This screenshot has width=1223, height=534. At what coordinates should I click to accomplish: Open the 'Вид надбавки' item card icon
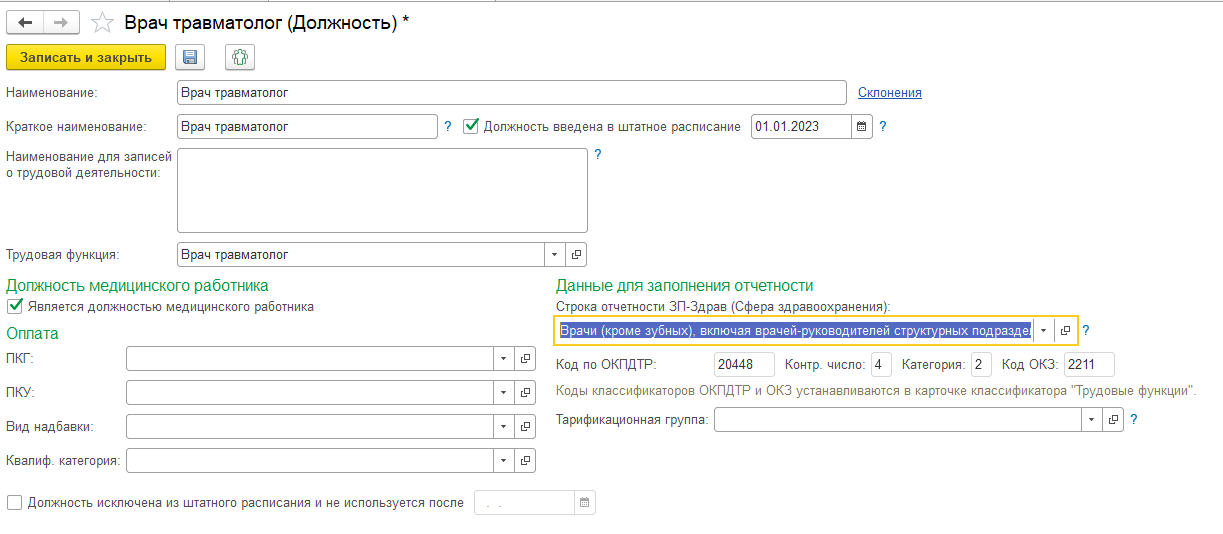525,427
